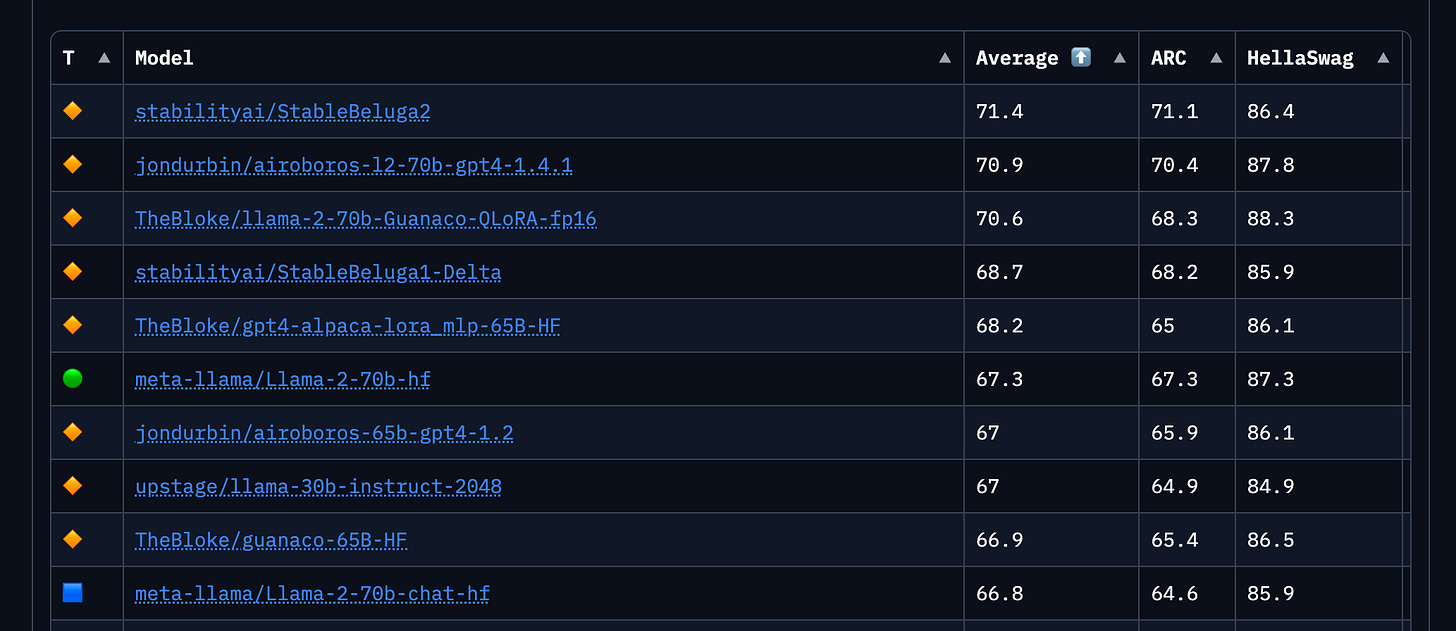1456x631 pixels.
Task: Click the up-arrow emoji in the Average header
Action: (x=1081, y=58)
